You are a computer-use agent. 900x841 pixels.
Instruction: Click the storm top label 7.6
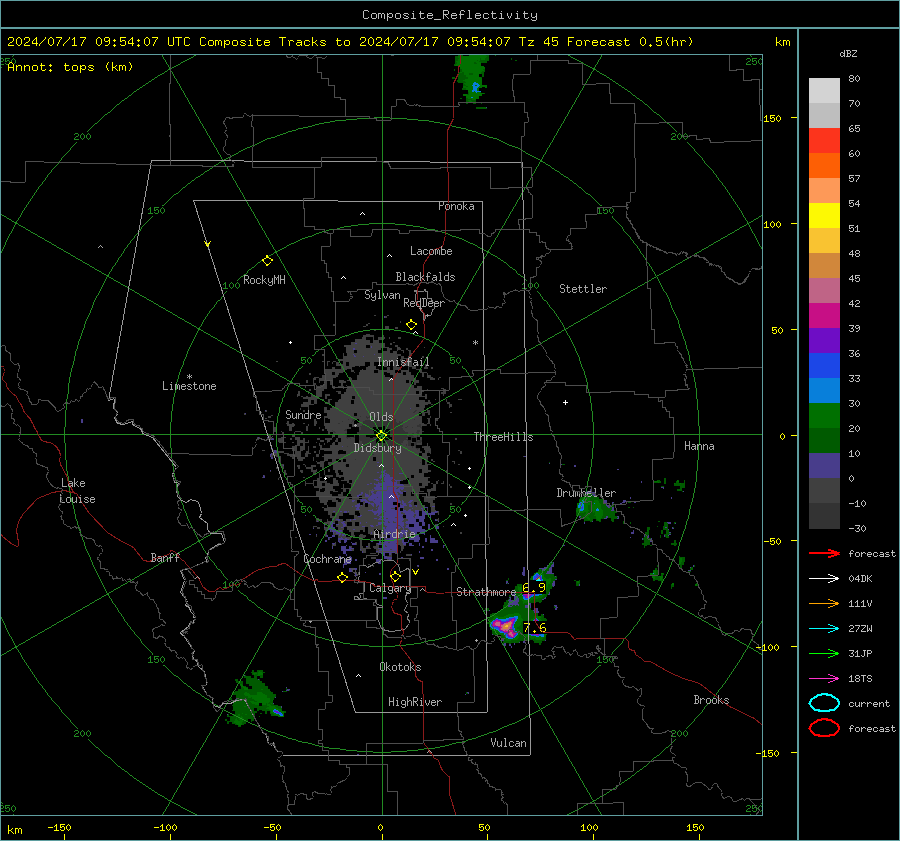point(534,628)
